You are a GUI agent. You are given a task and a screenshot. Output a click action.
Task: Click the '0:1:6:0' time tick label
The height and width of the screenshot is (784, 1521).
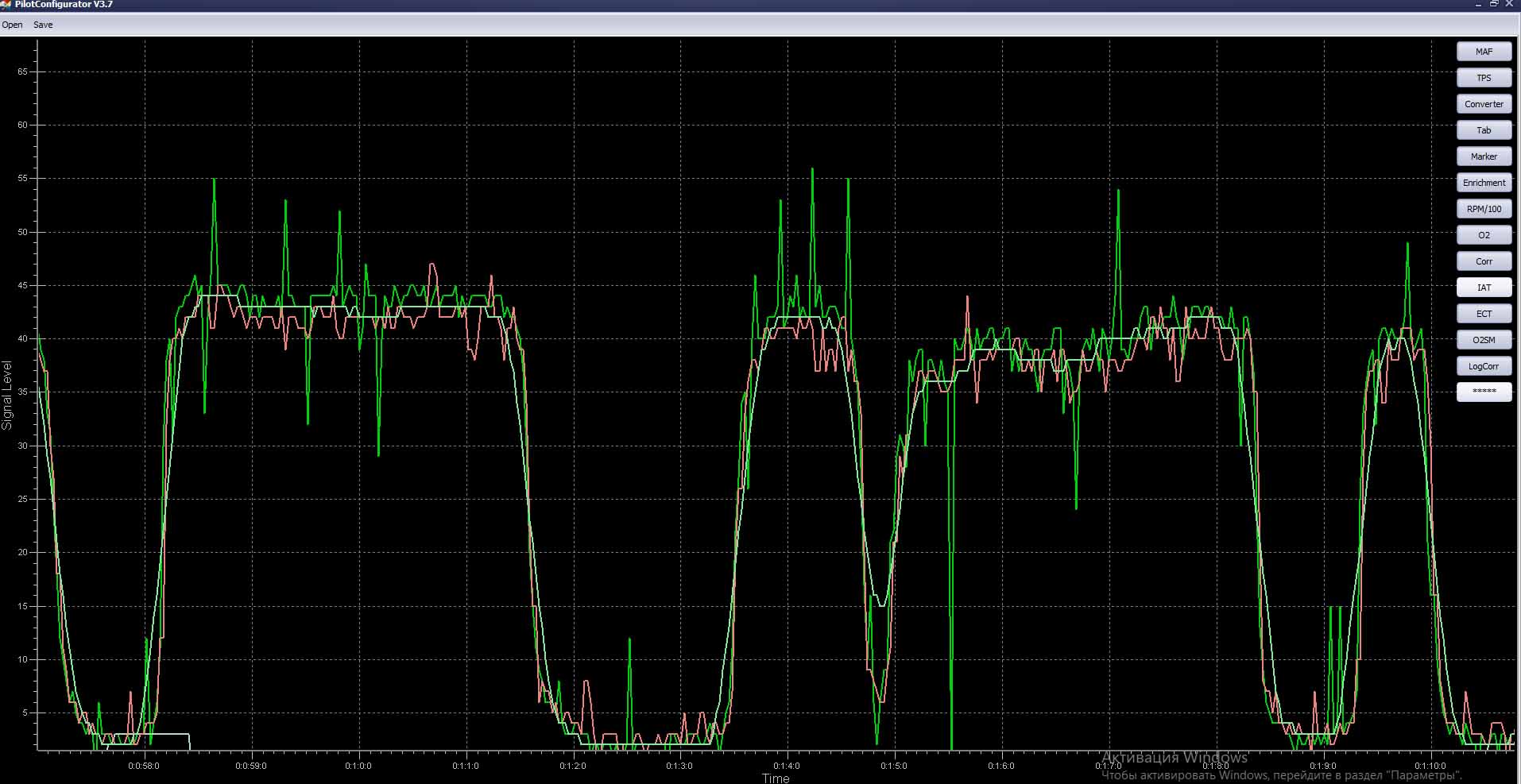1001,767
